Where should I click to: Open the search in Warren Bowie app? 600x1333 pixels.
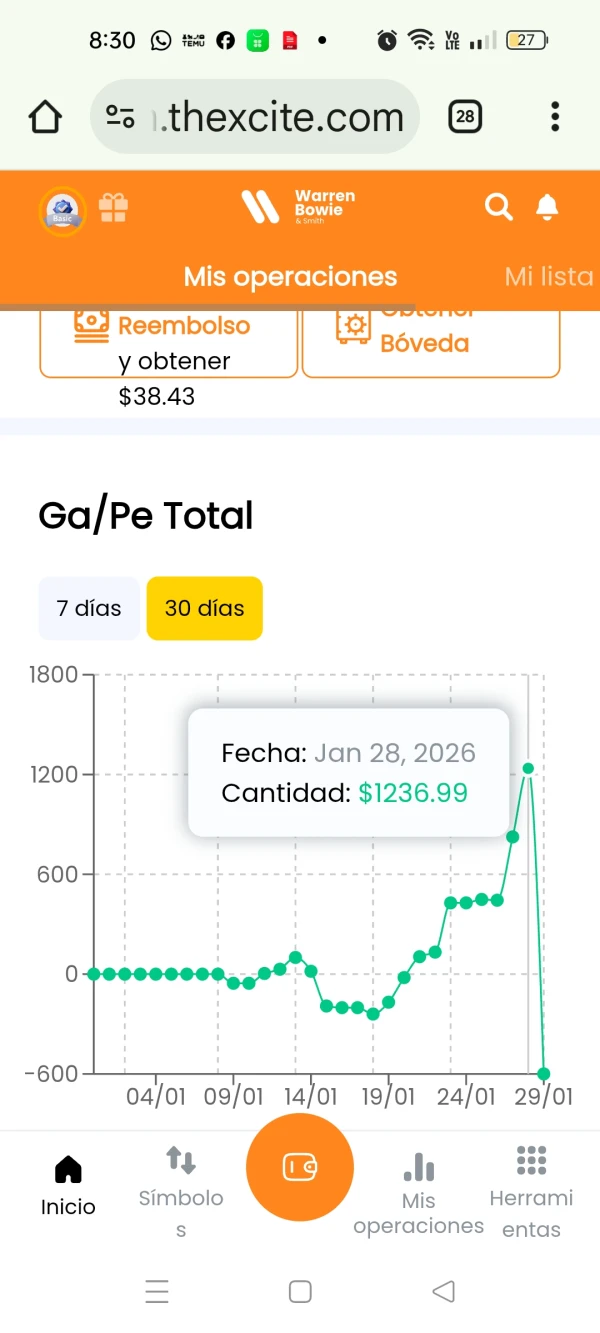pyautogui.click(x=498, y=207)
